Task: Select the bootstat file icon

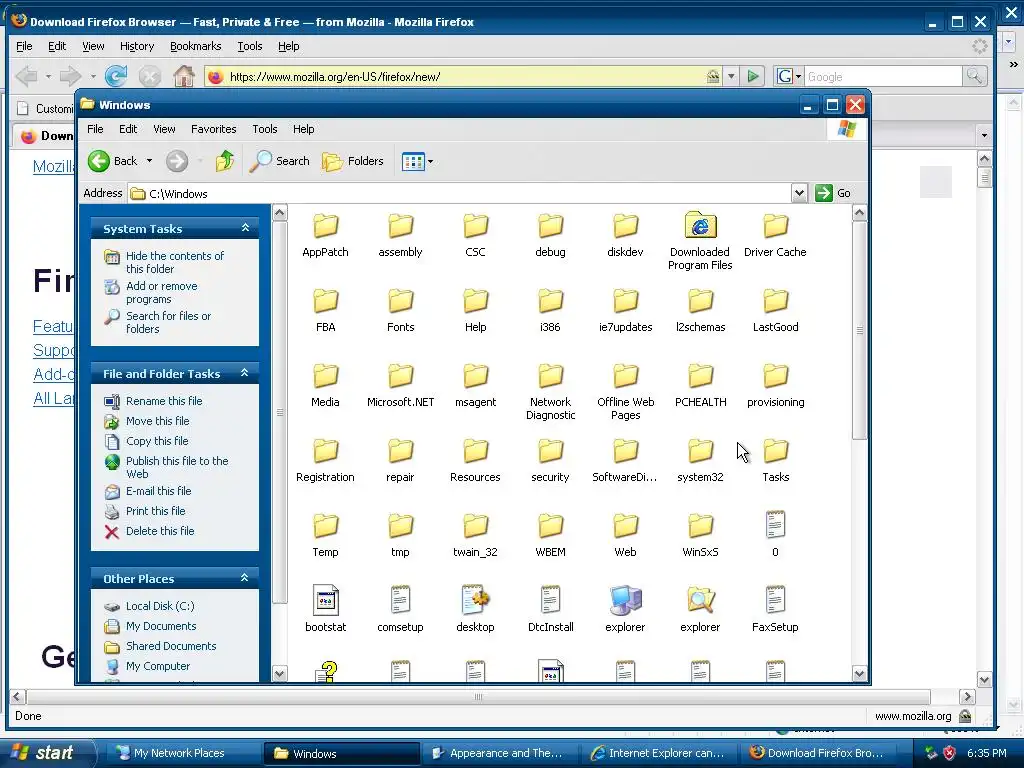Action: pyautogui.click(x=325, y=609)
